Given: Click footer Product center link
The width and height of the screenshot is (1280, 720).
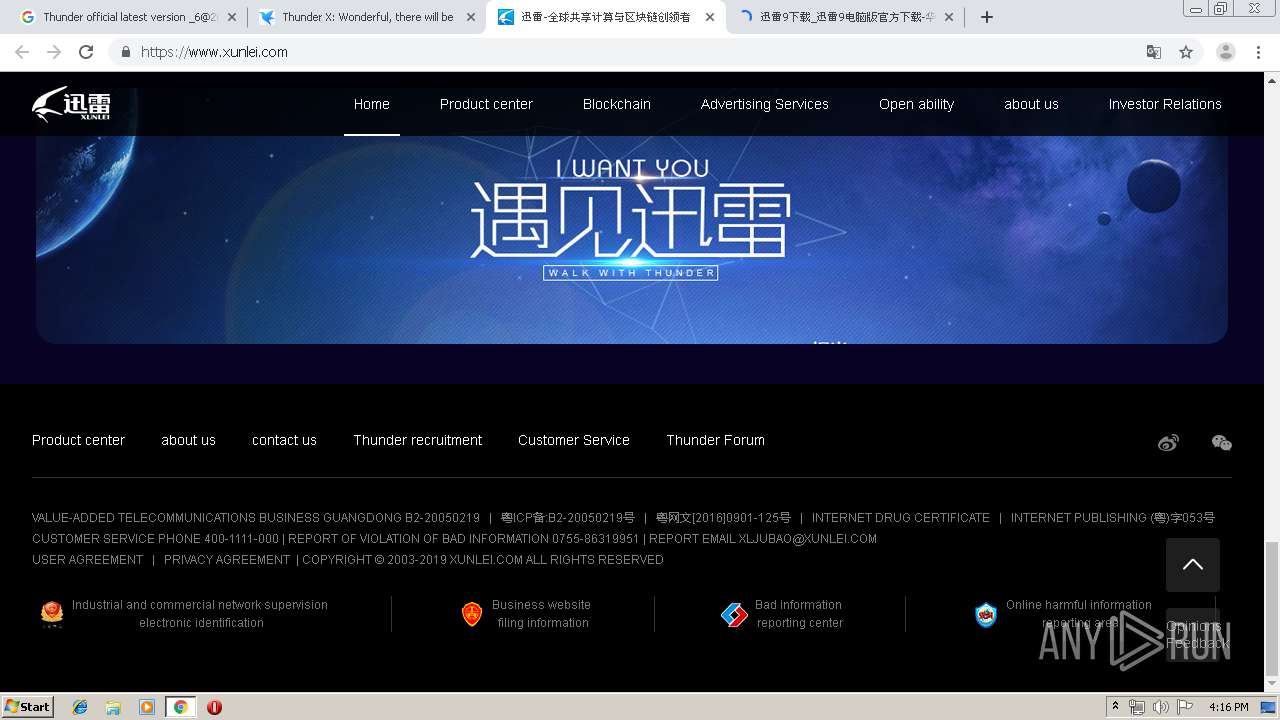Looking at the screenshot, I should click(x=78, y=440).
